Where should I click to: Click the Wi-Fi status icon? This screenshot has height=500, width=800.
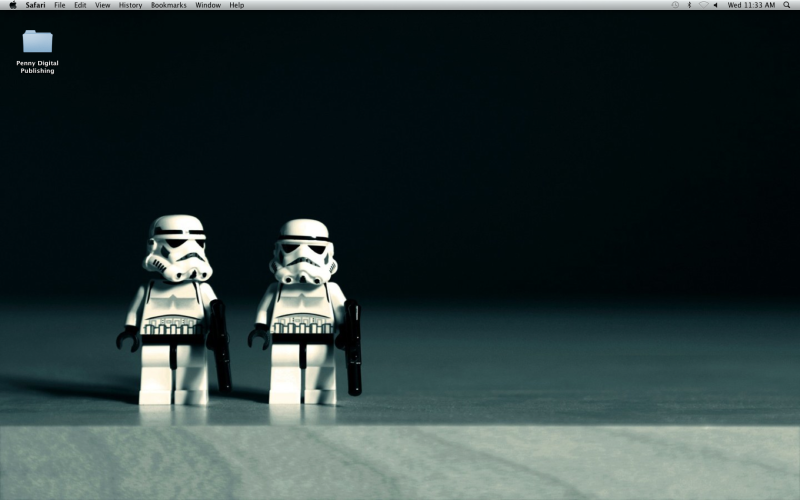pos(704,5)
